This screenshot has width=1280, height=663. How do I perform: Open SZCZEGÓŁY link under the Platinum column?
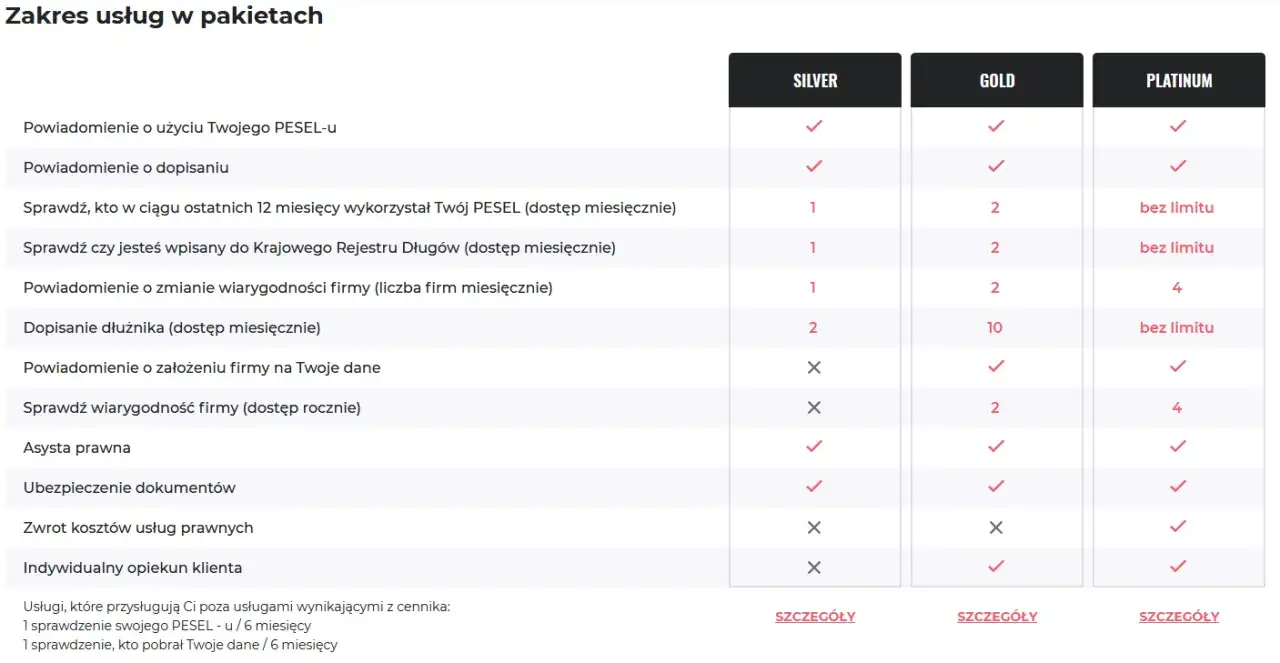coord(1178,617)
